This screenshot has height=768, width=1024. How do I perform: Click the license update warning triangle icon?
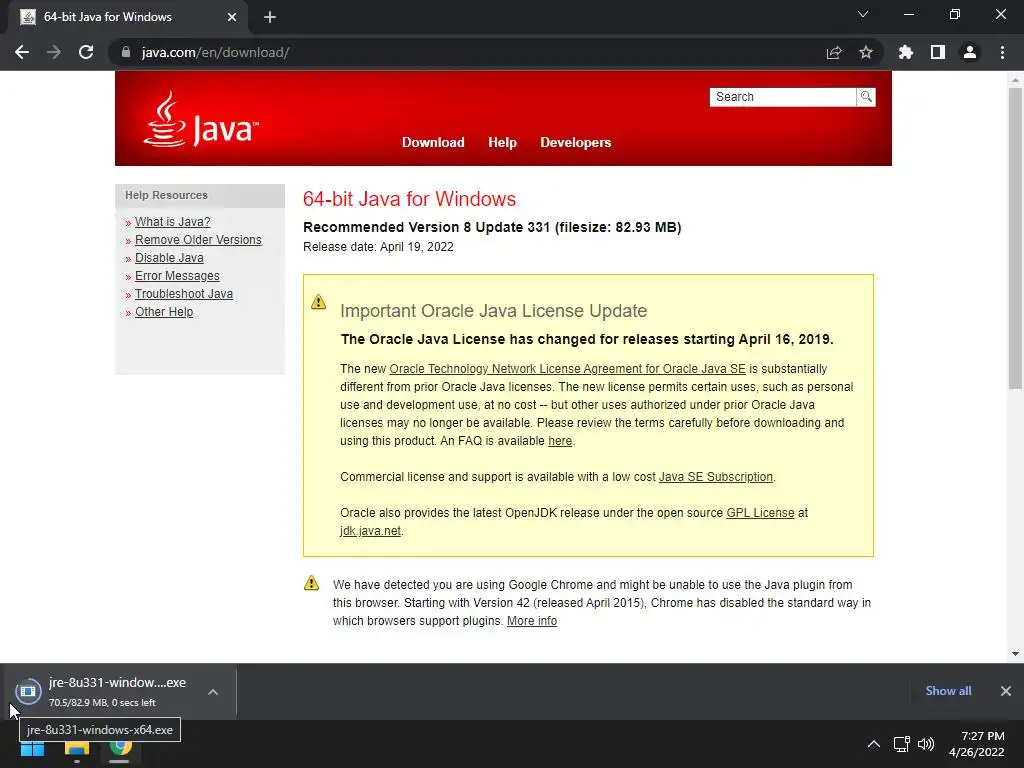[318, 302]
